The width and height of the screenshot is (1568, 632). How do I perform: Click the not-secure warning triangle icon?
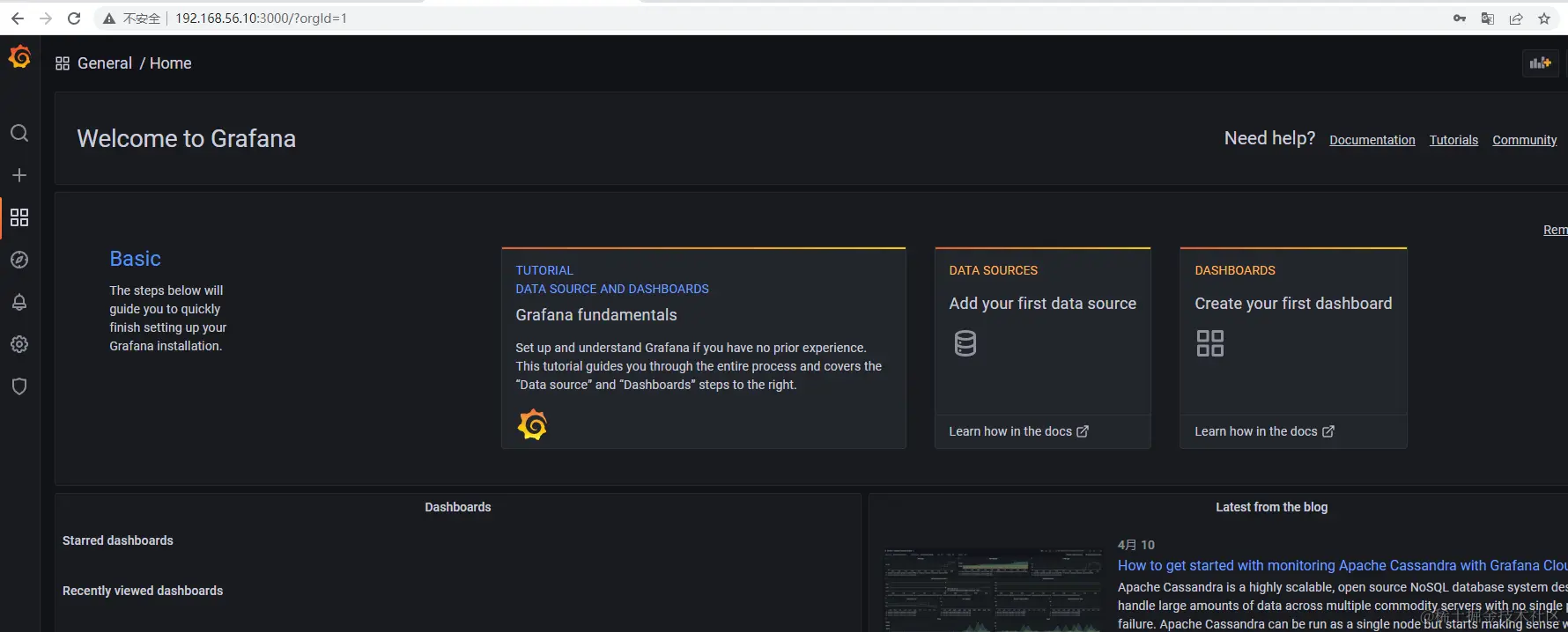pos(109,18)
